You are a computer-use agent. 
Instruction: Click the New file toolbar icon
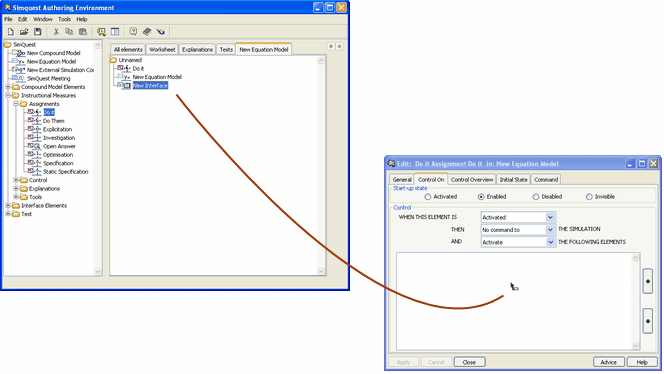pos(11,32)
